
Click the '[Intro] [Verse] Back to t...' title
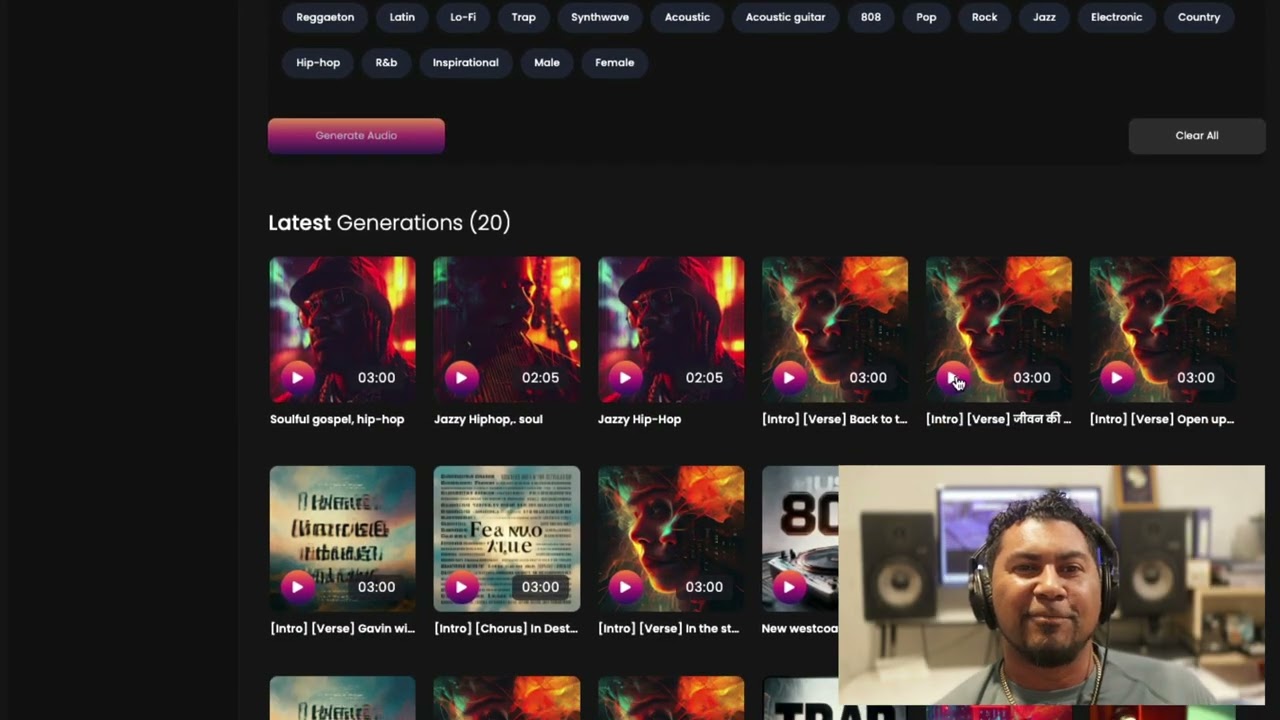835,419
